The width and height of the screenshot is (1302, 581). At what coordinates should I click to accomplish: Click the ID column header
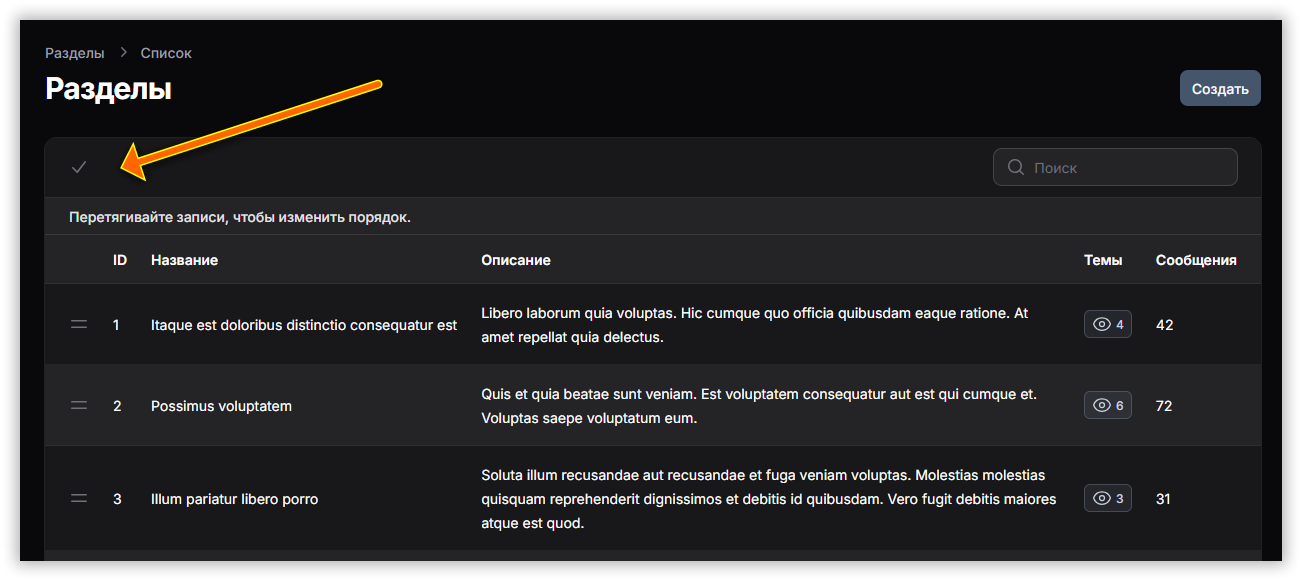point(120,260)
